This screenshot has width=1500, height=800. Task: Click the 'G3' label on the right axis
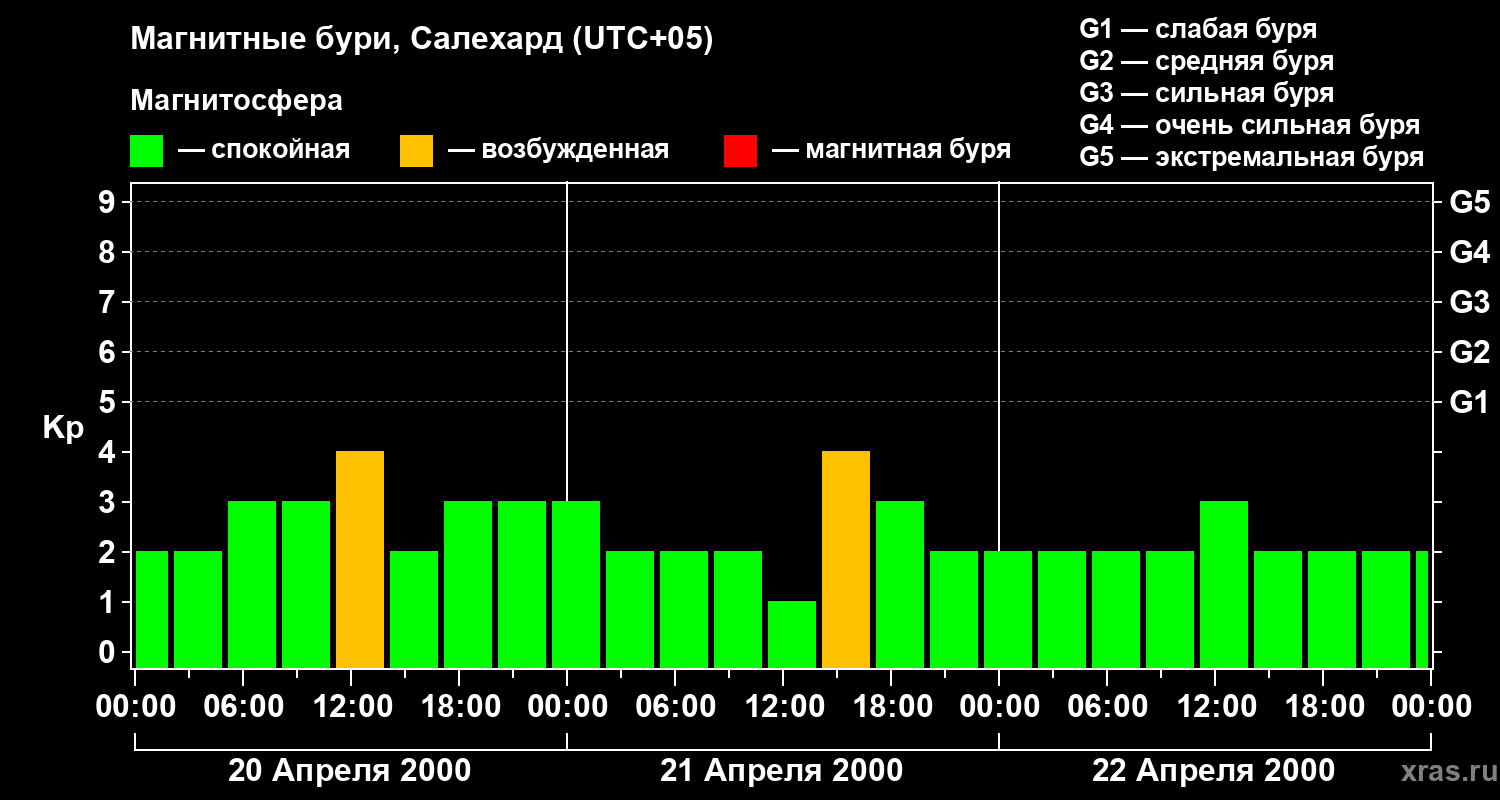pos(1470,302)
